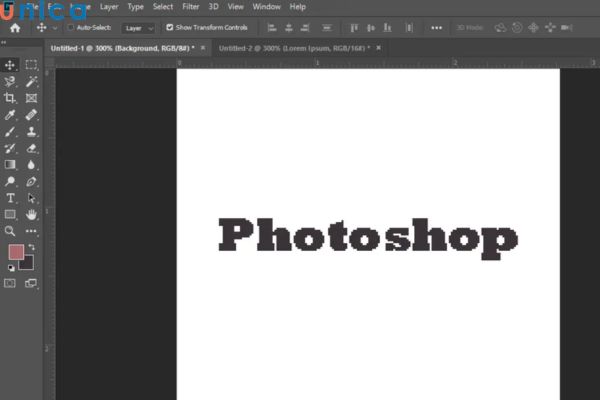Image resolution: width=600 pixels, height=400 pixels.
Task: Click the Home button in options bar
Action: pos(14,28)
